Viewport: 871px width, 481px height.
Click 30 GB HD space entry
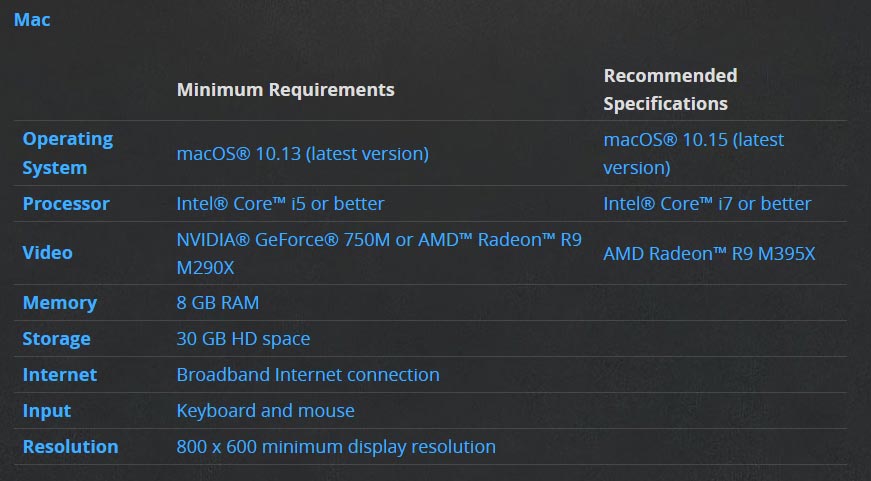pyautogui.click(x=243, y=339)
